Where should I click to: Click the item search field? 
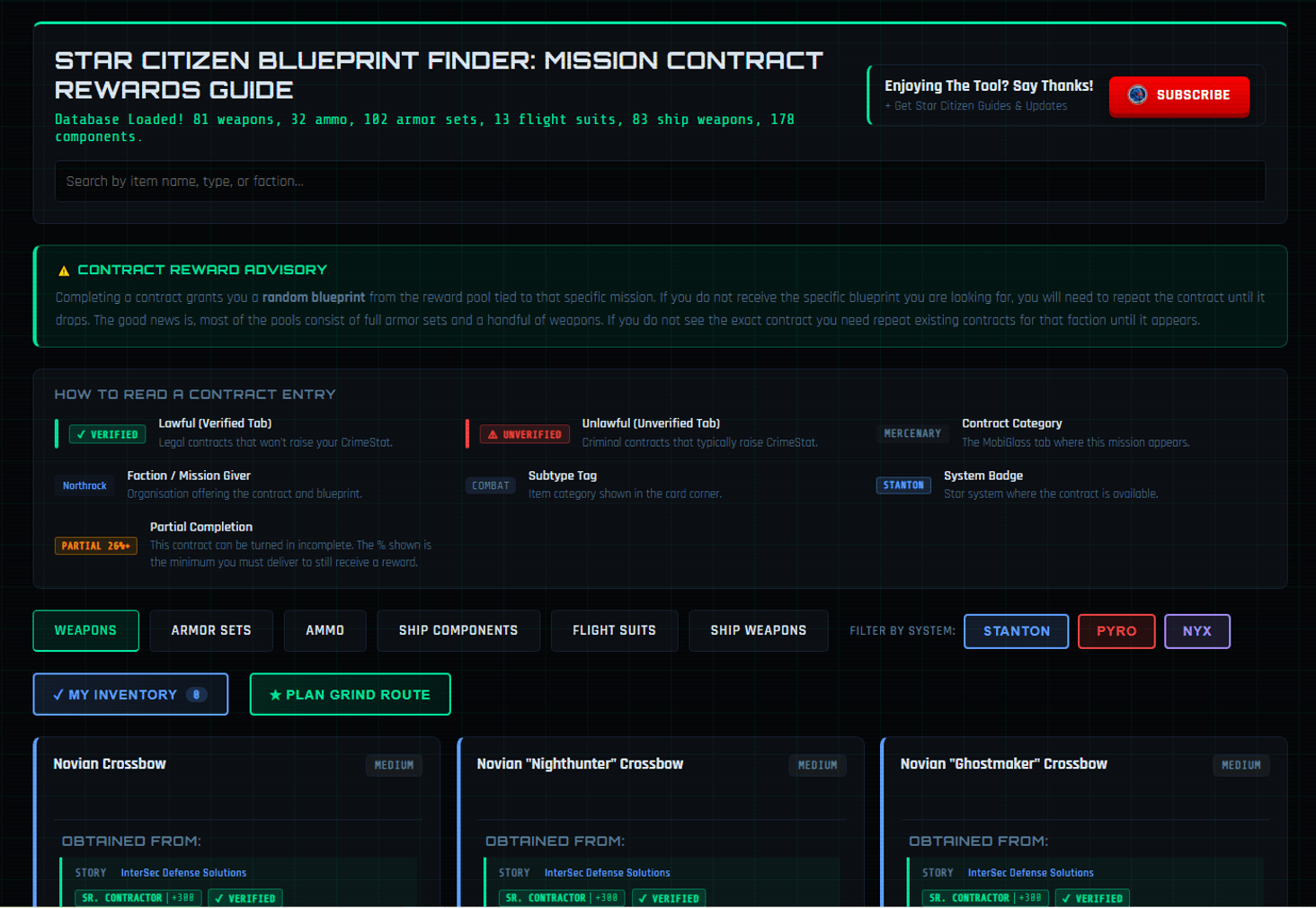[x=660, y=182]
